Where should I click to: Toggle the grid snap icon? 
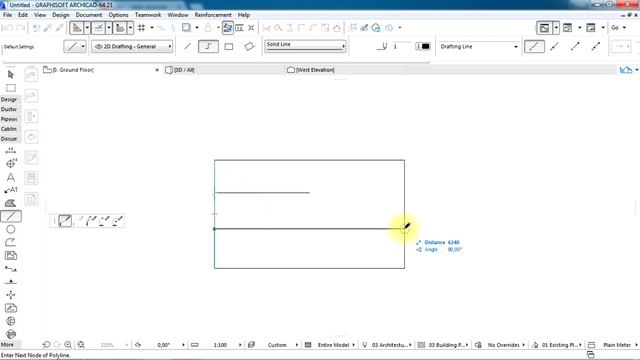pyautogui.click(x=142, y=28)
